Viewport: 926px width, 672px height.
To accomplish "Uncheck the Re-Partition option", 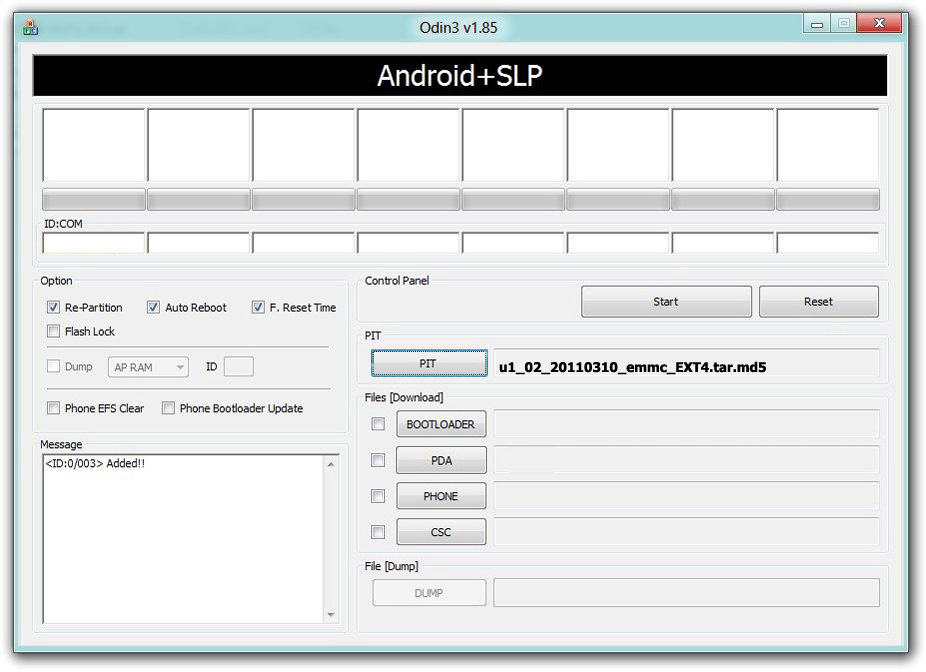I will click(53, 308).
